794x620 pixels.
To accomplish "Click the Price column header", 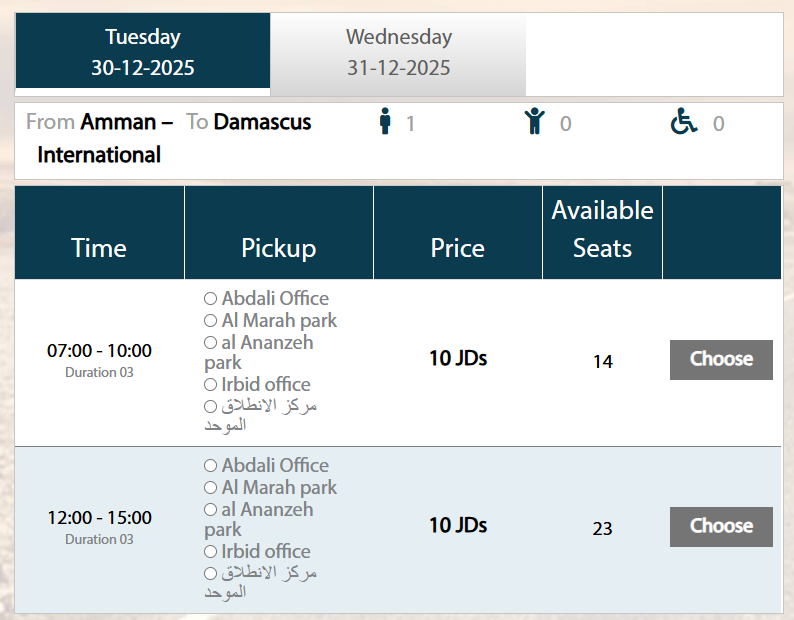I will 458,248.
